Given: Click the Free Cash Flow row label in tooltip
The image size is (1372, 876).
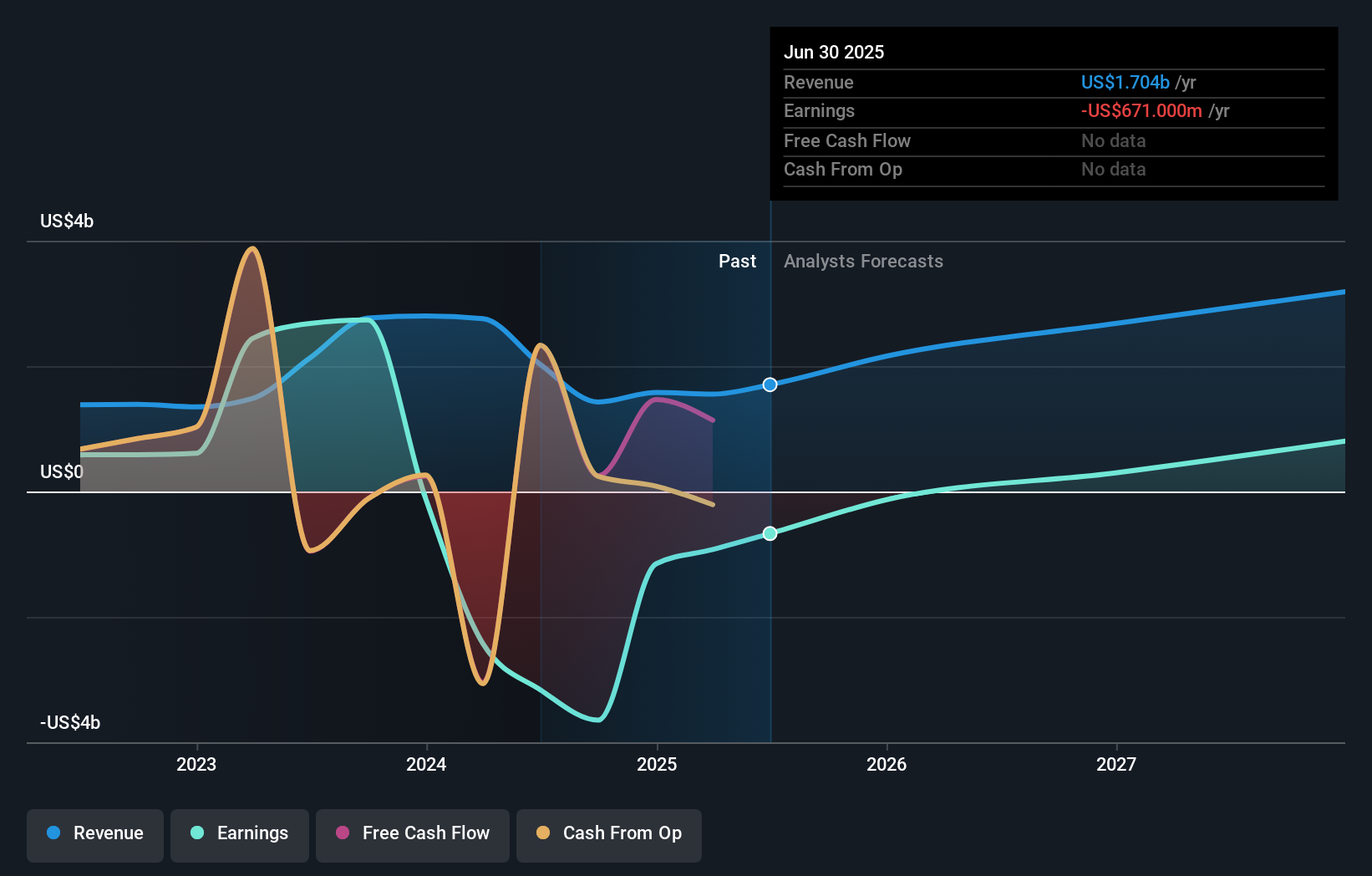Looking at the screenshot, I should (x=847, y=140).
